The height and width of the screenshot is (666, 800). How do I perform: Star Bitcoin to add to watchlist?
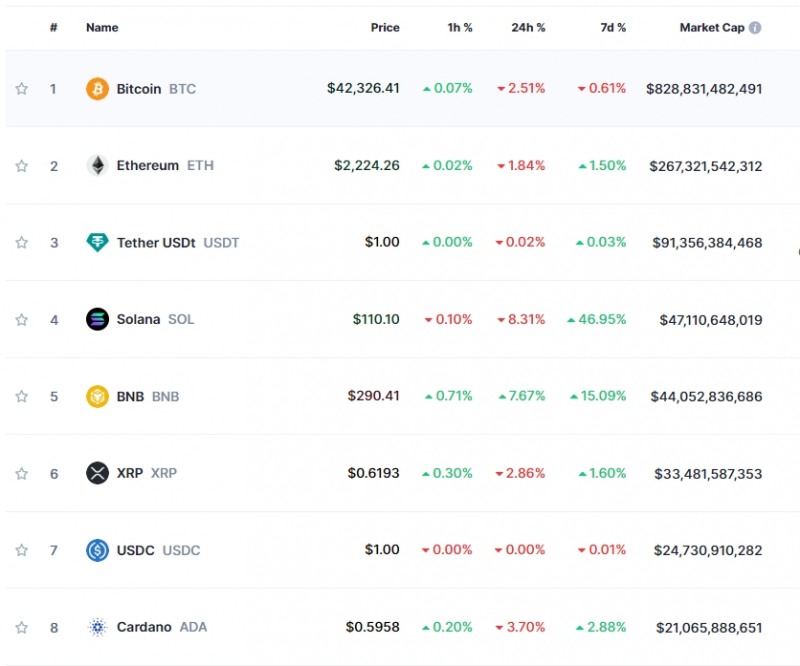pyautogui.click(x=22, y=89)
